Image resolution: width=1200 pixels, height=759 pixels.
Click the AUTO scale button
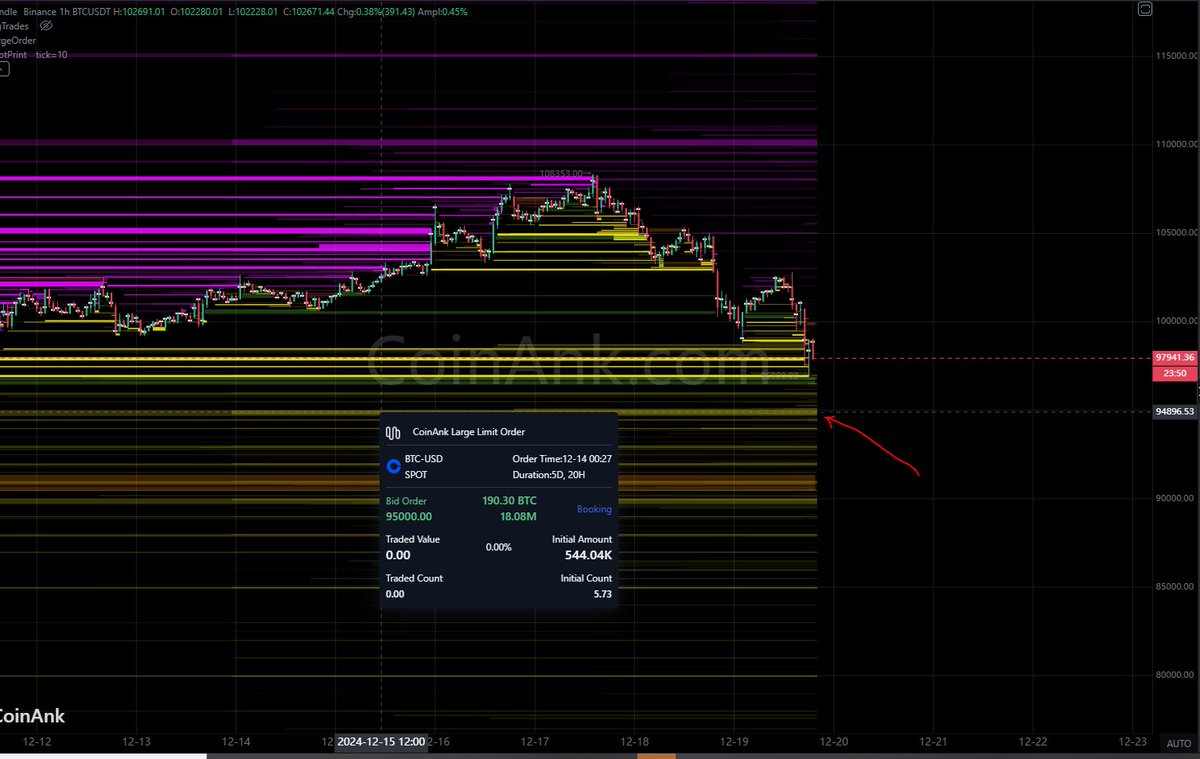coord(1178,743)
